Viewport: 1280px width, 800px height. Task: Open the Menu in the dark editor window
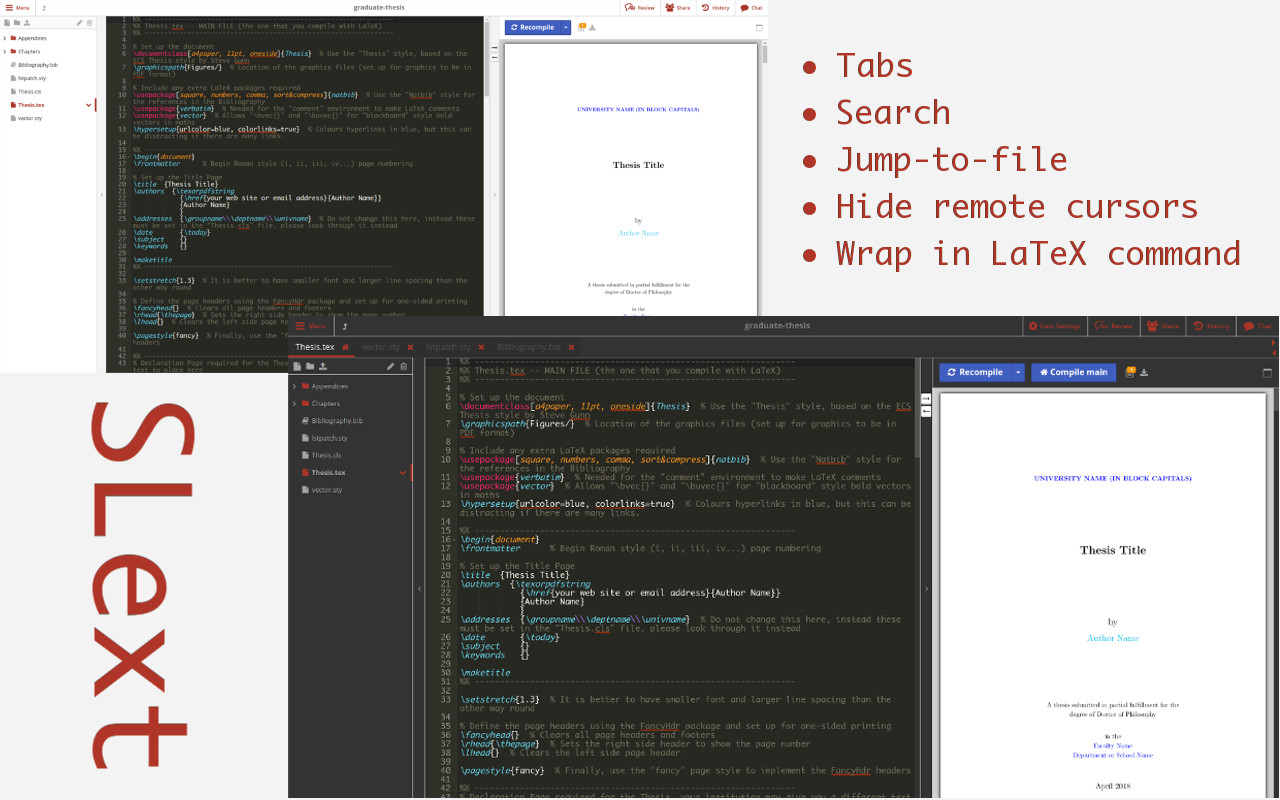click(x=312, y=326)
